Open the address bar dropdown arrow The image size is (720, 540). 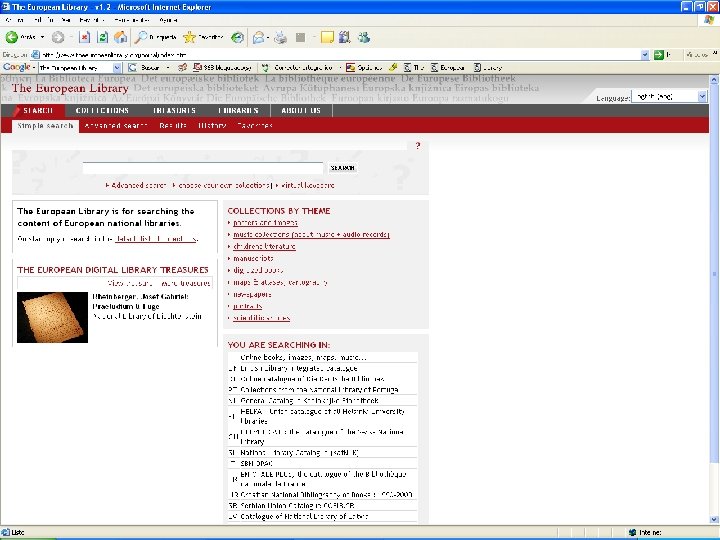point(645,55)
